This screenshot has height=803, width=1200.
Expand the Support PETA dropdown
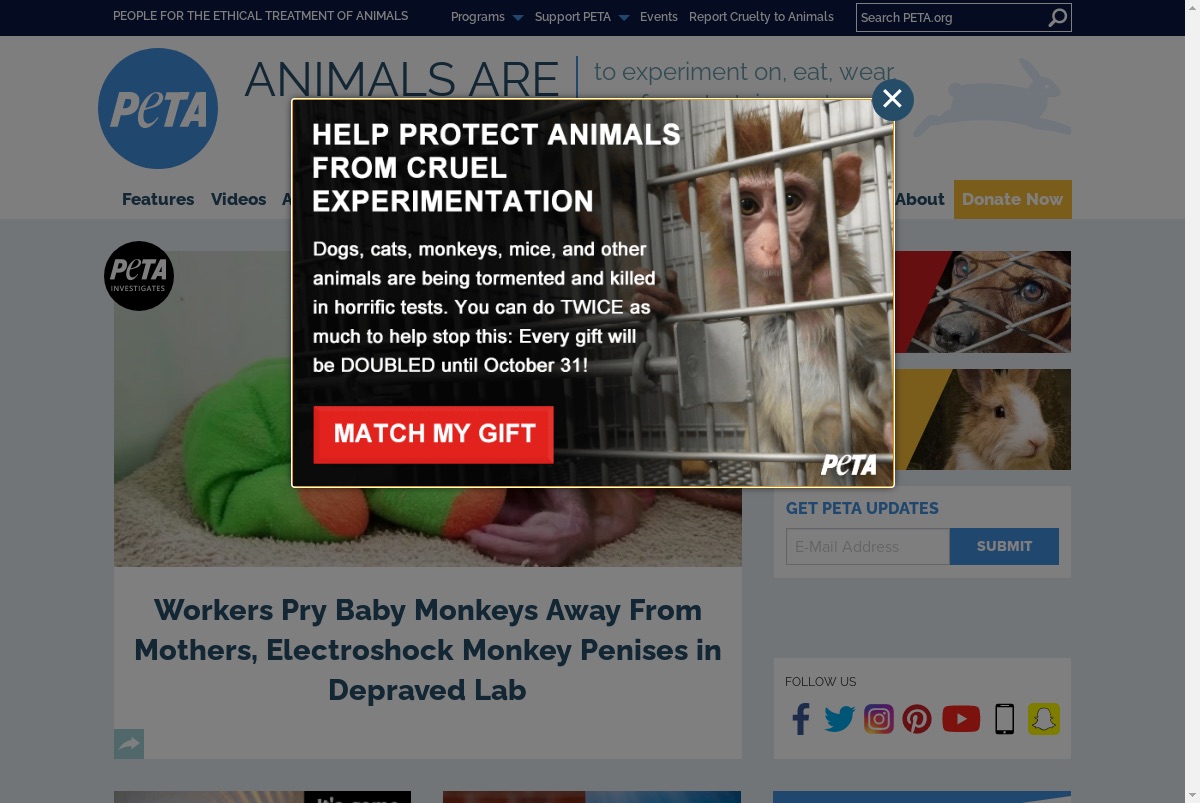pos(582,17)
